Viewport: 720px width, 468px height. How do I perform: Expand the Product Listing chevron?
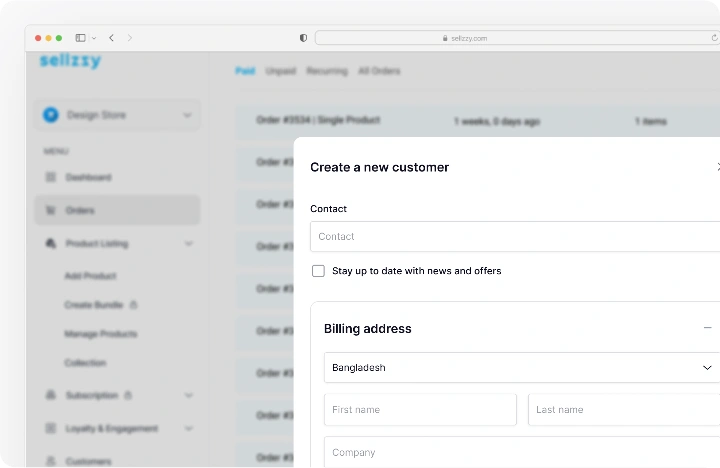click(189, 243)
